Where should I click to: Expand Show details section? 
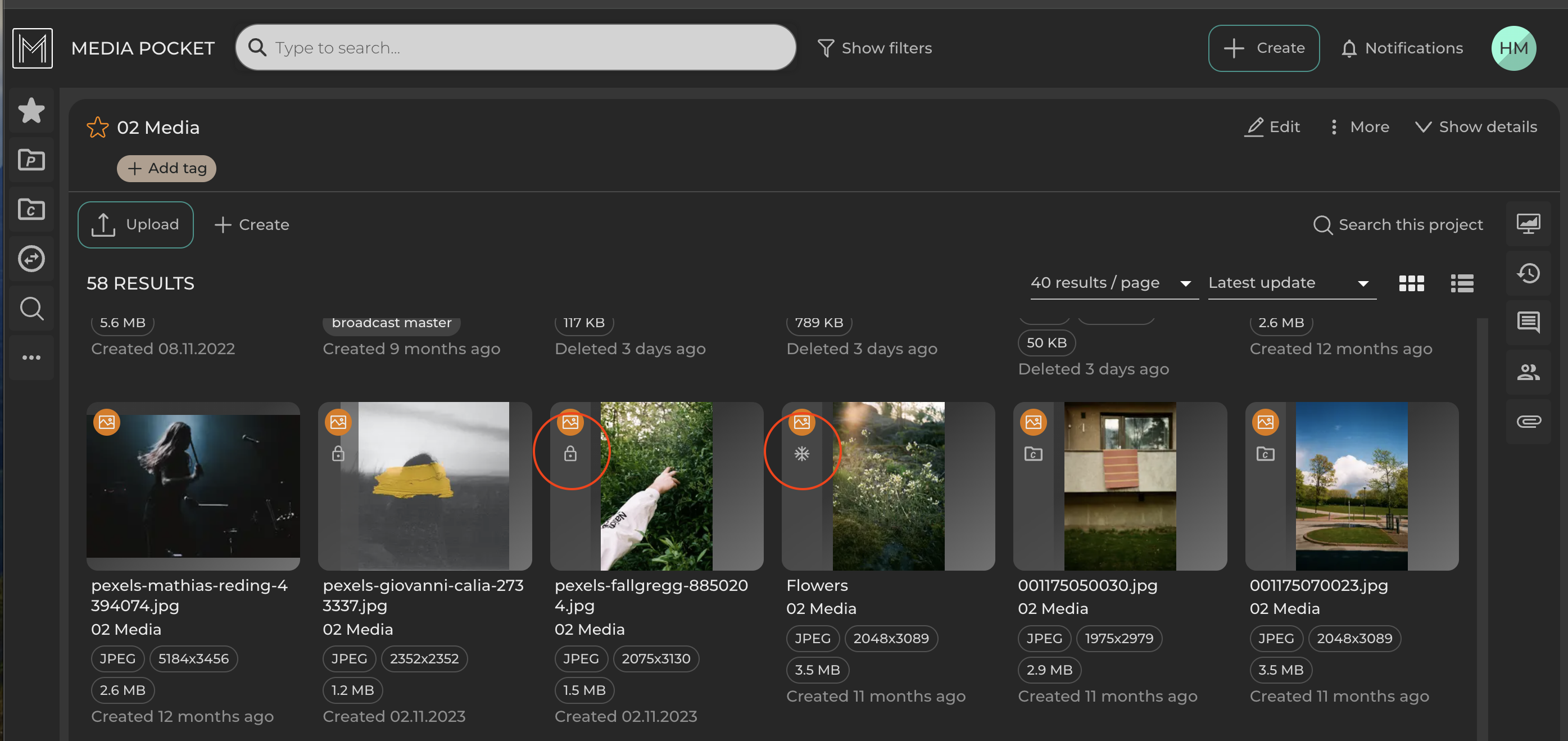click(1475, 126)
